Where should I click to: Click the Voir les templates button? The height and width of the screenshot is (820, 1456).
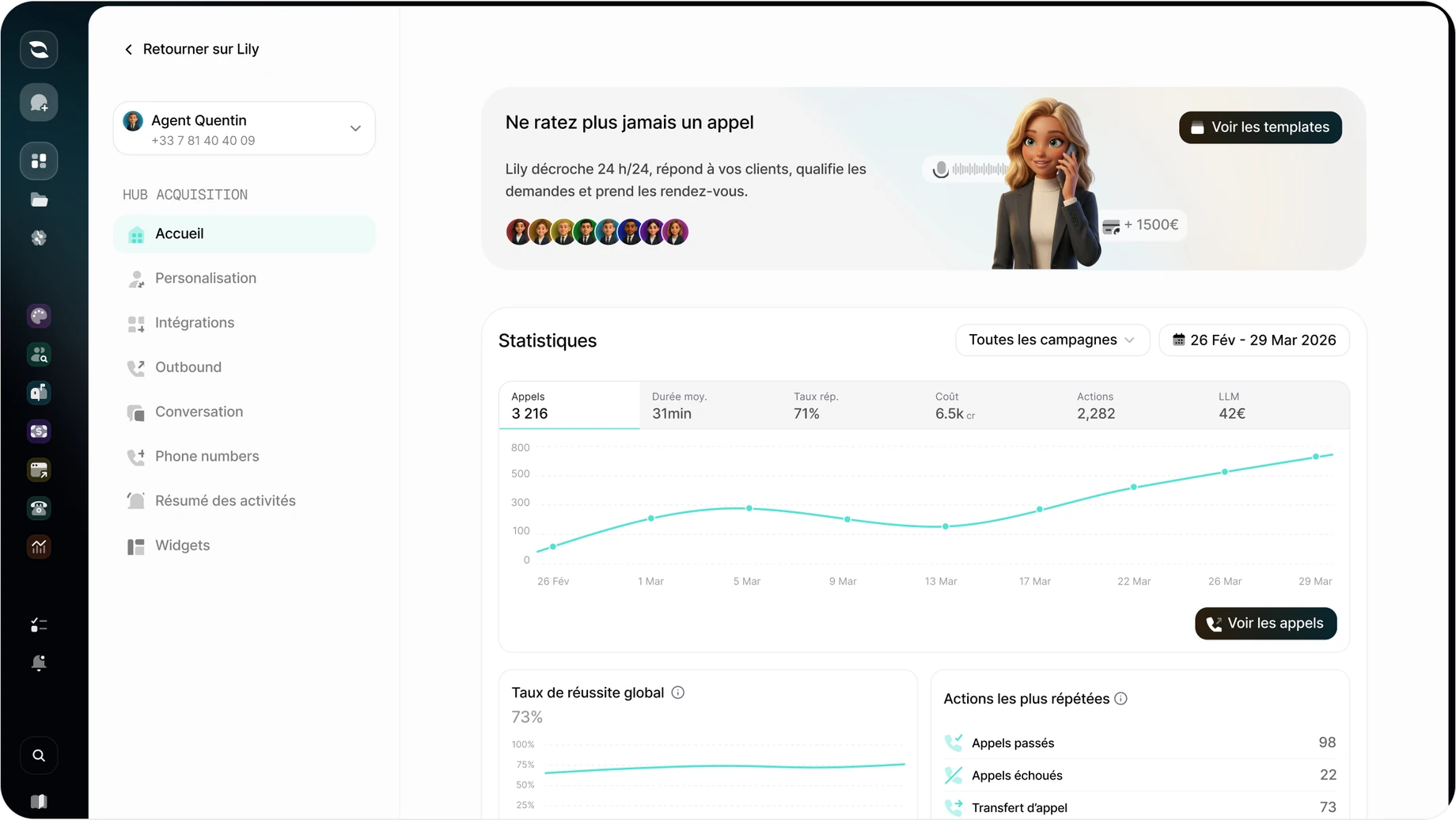click(1261, 127)
